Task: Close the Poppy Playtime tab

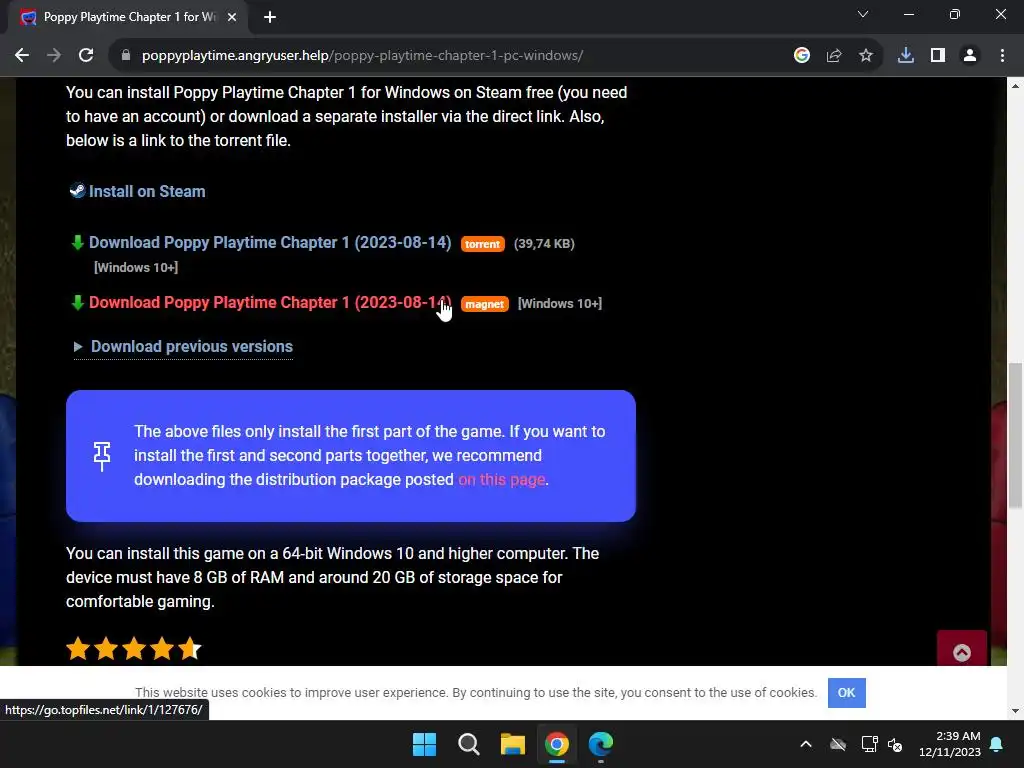Action: click(x=232, y=18)
